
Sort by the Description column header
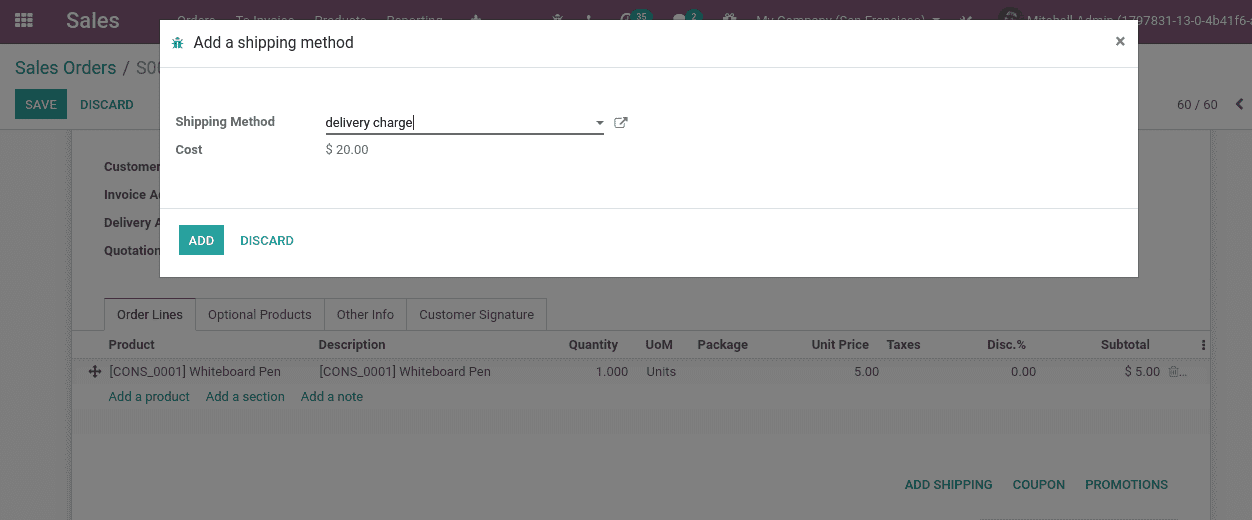pyautogui.click(x=352, y=345)
